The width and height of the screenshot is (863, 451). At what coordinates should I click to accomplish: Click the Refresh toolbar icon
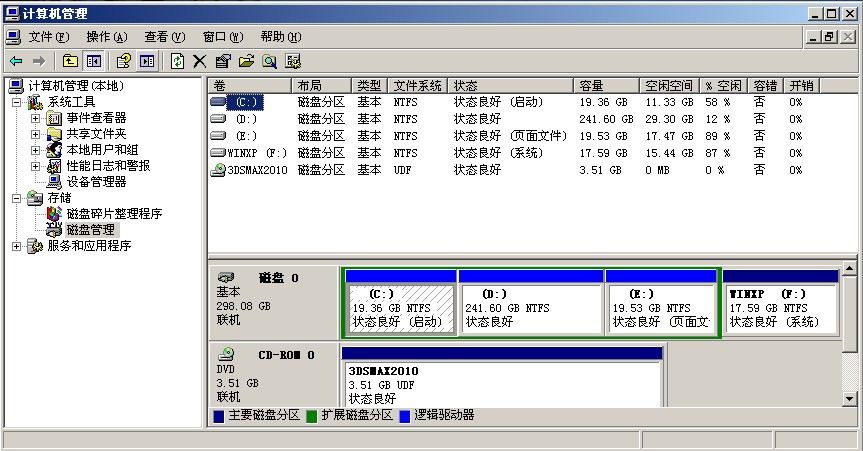[x=177, y=61]
